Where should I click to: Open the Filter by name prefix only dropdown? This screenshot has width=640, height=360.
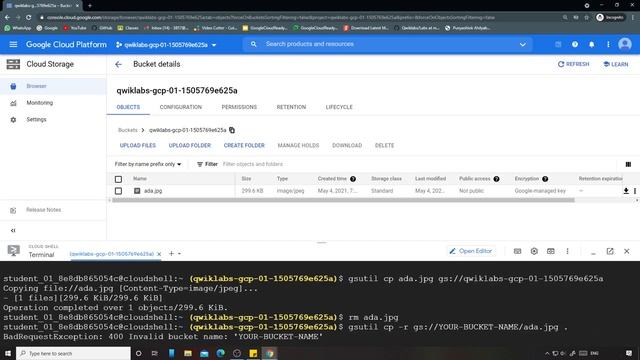pyautogui.click(x=148, y=164)
